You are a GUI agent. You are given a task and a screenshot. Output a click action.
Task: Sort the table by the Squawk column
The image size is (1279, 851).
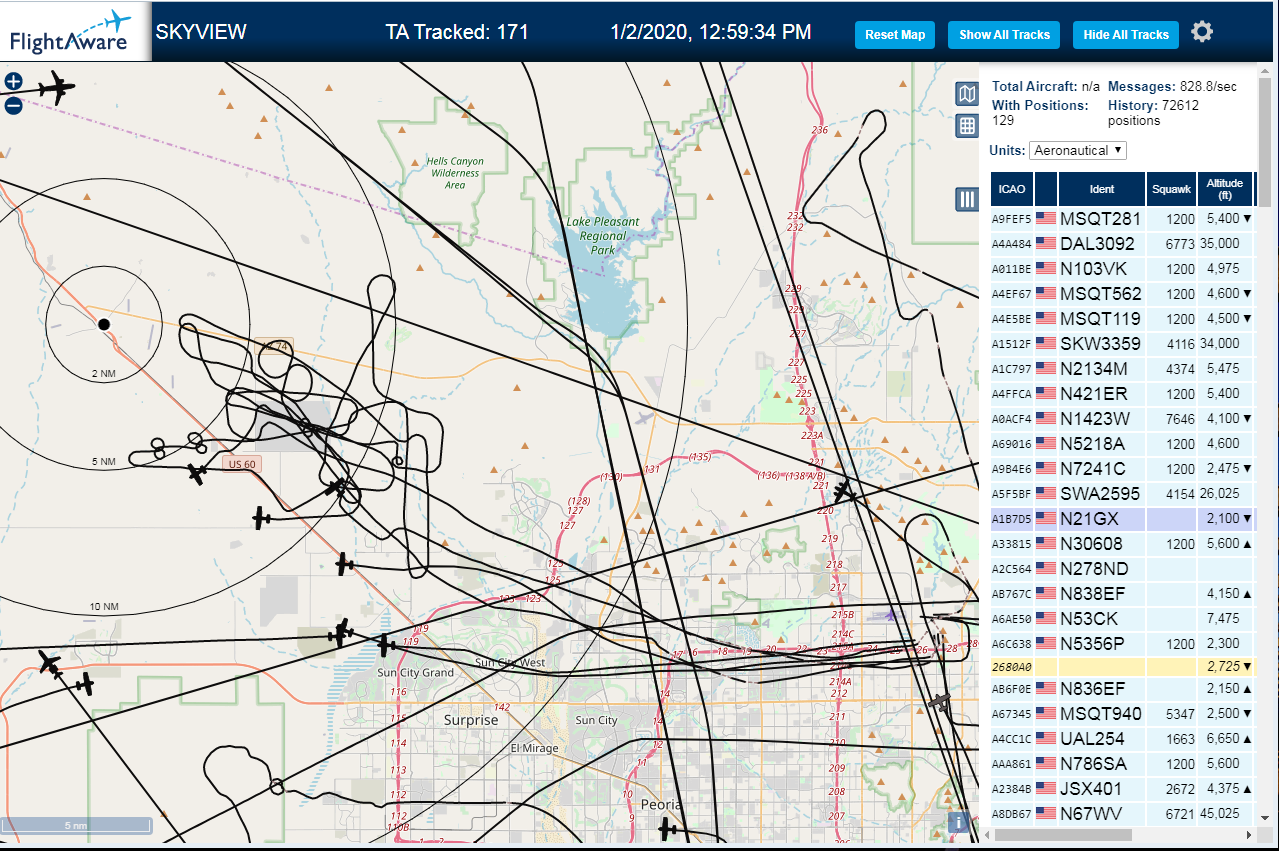[x=1171, y=189]
